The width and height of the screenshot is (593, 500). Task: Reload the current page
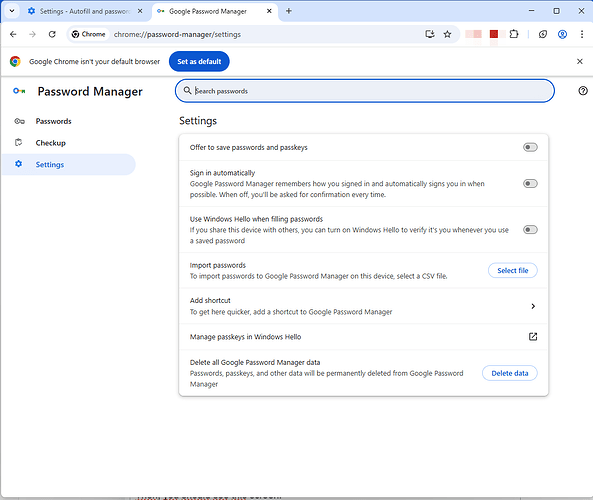(x=52, y=34)
